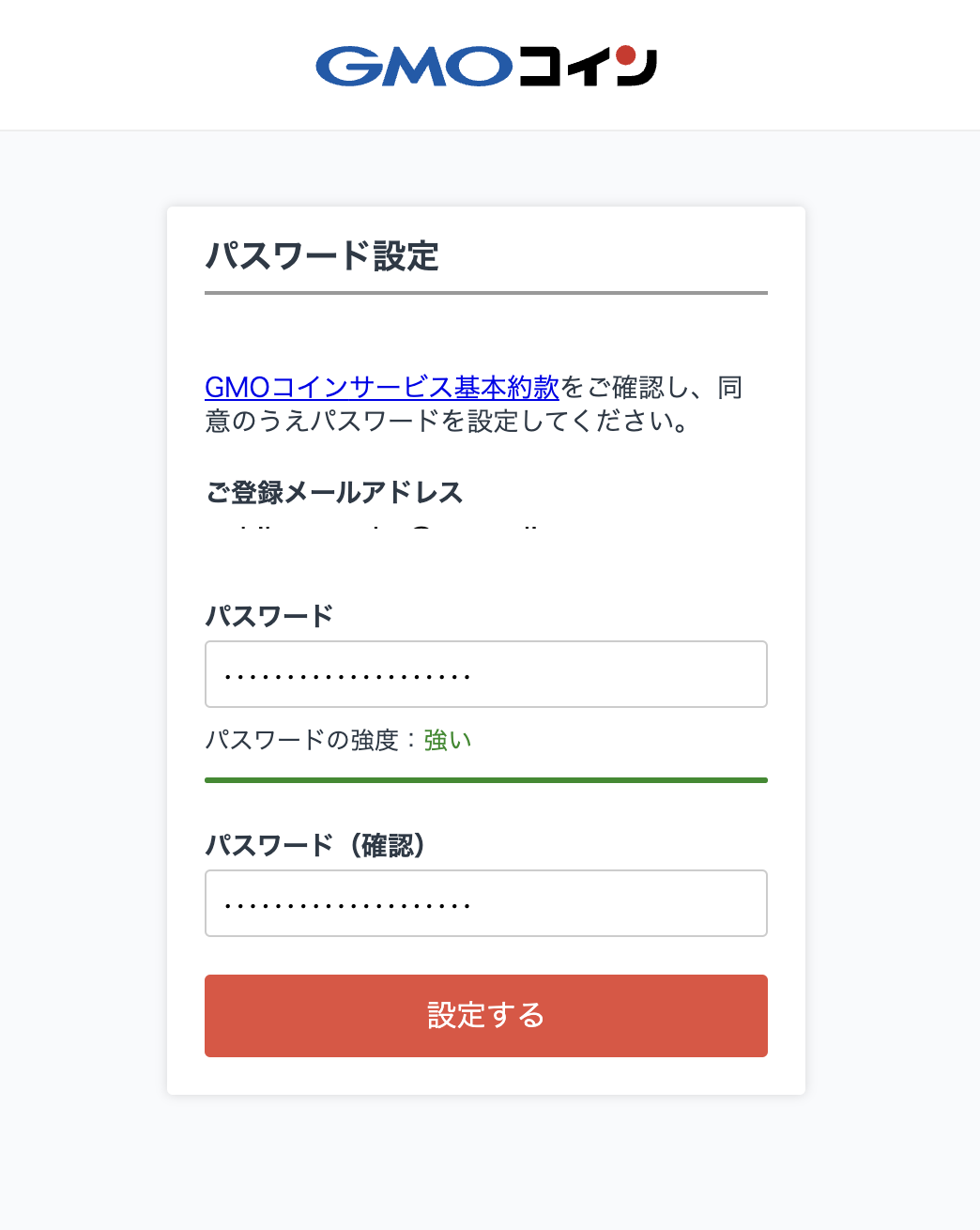
Task: Click the パスワード設定 heading
Action: 322,256
